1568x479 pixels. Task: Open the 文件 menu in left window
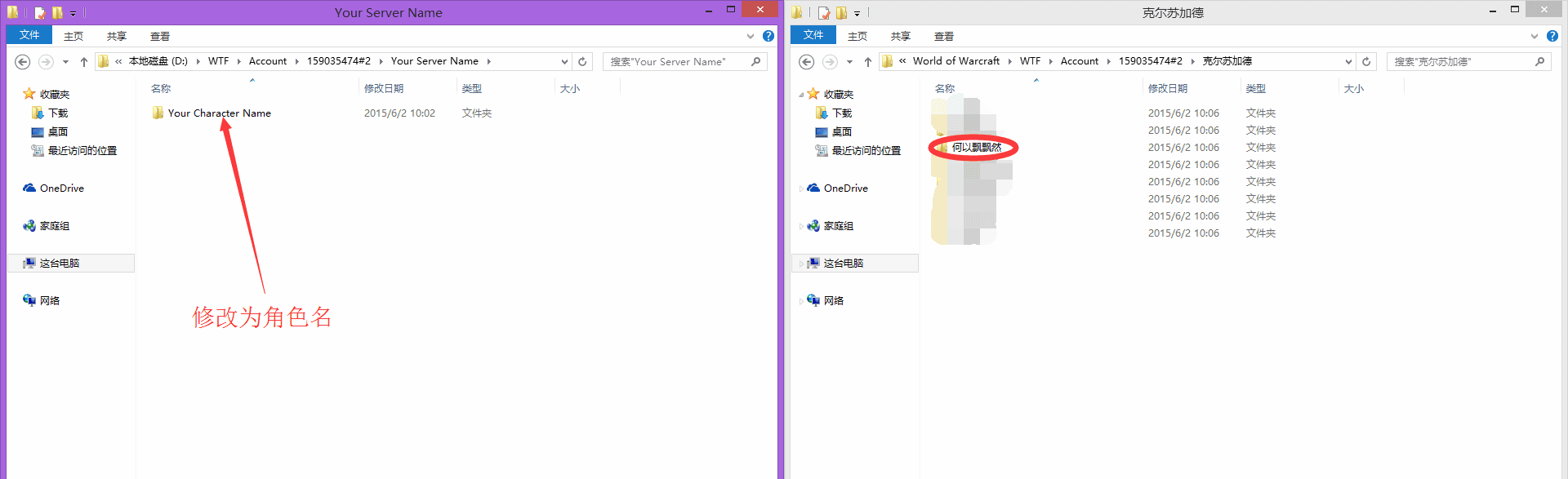click(29, 35)
